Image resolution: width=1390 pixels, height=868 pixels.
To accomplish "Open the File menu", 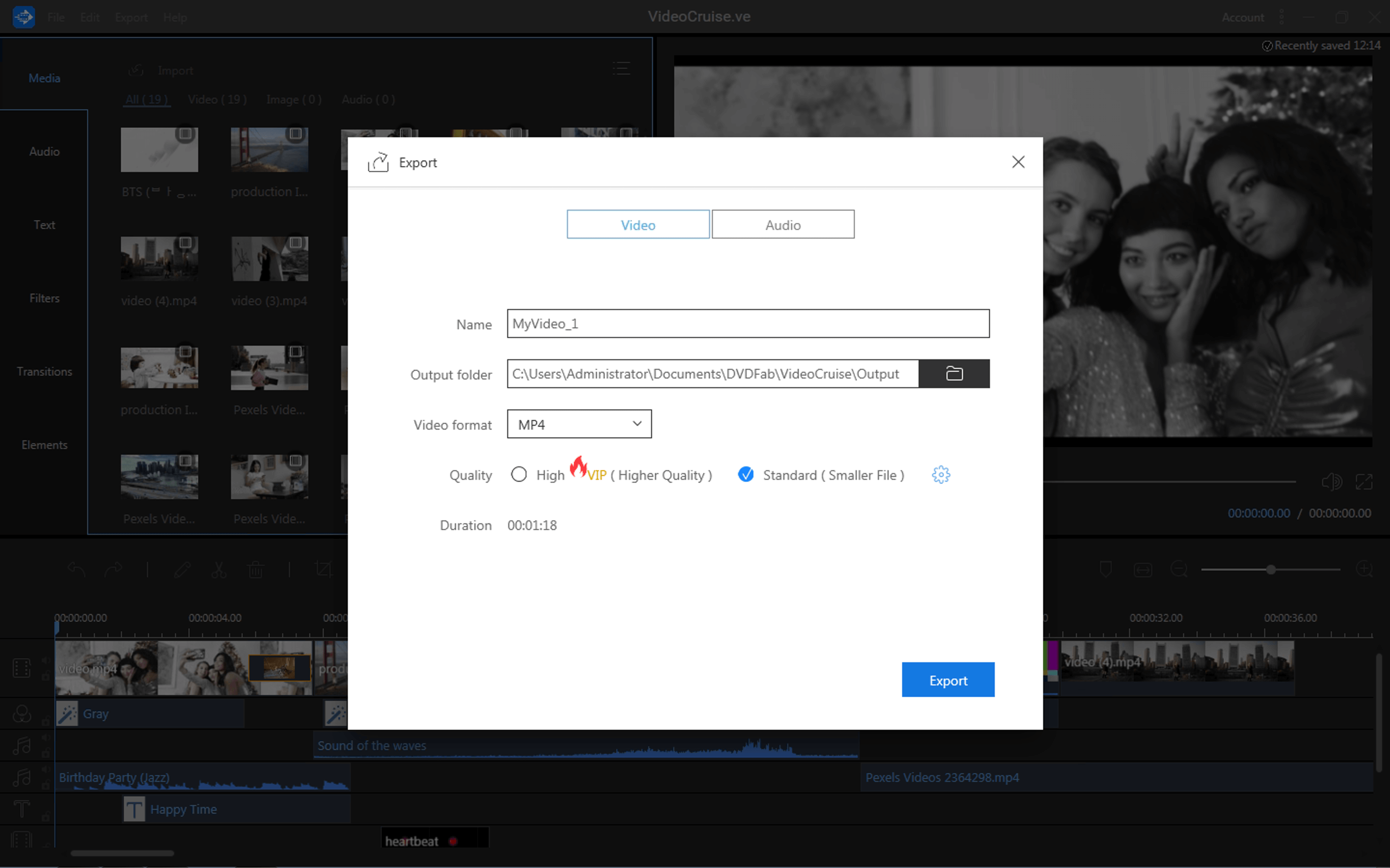I will point(56,17).
